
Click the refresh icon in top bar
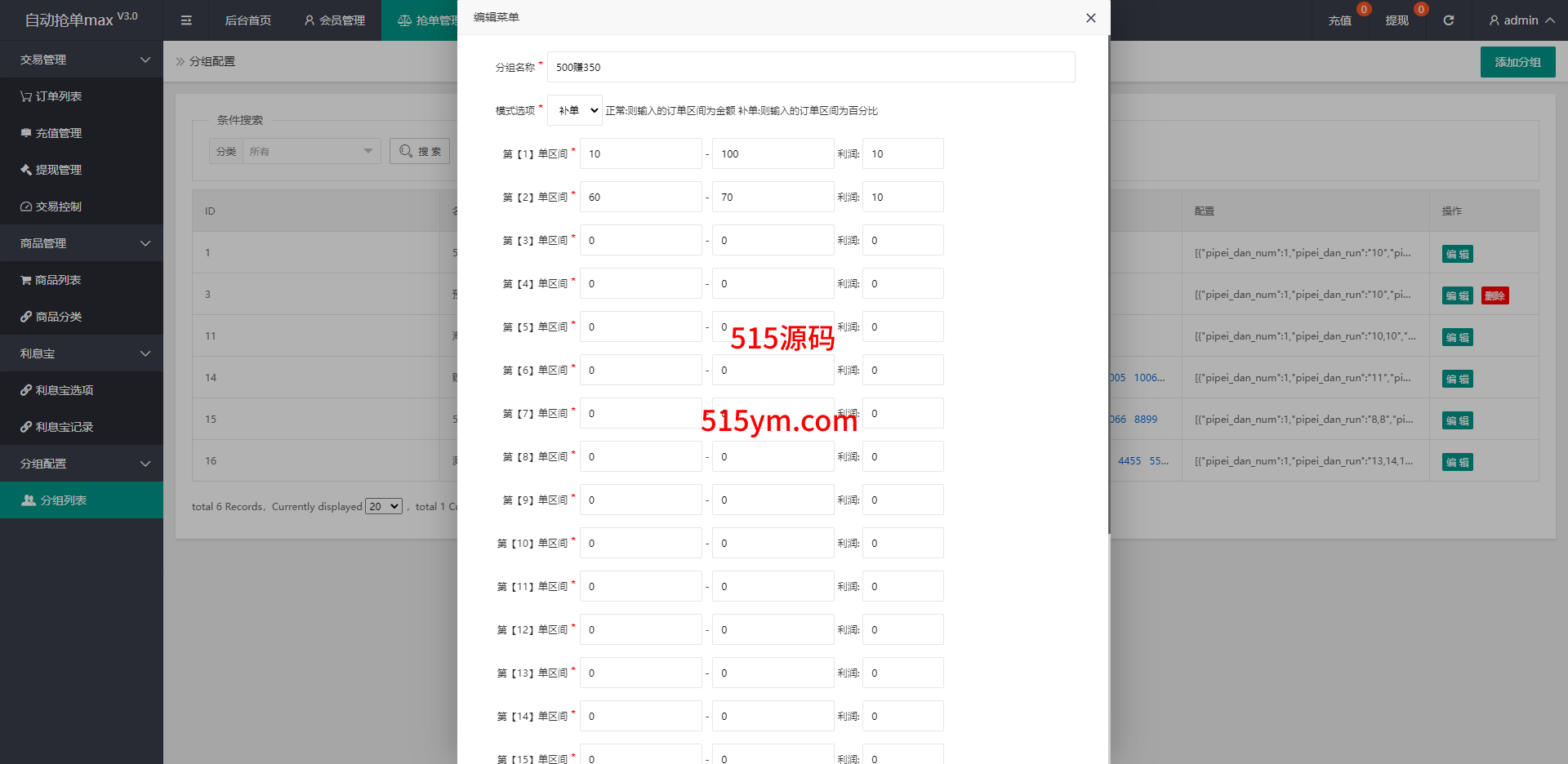(1448, 20)
